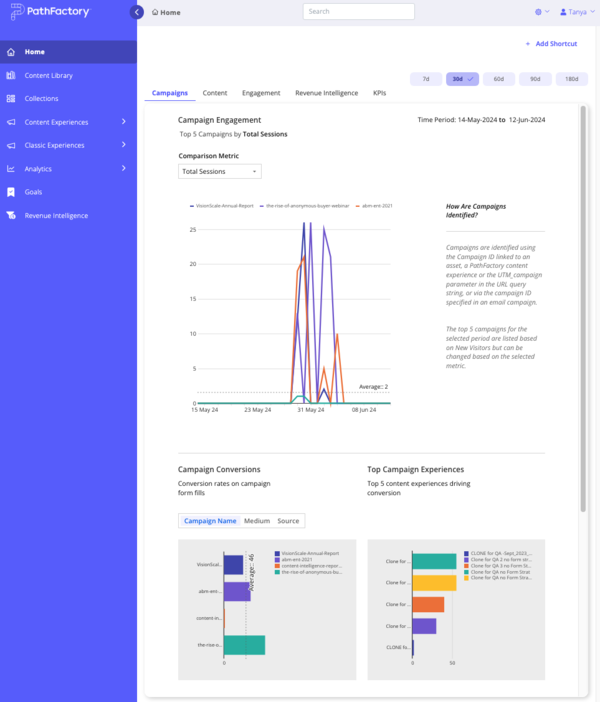This screenshot has height=702, width=600.
Task: Switch to the Engagement tab
Action: coord(261,93)
